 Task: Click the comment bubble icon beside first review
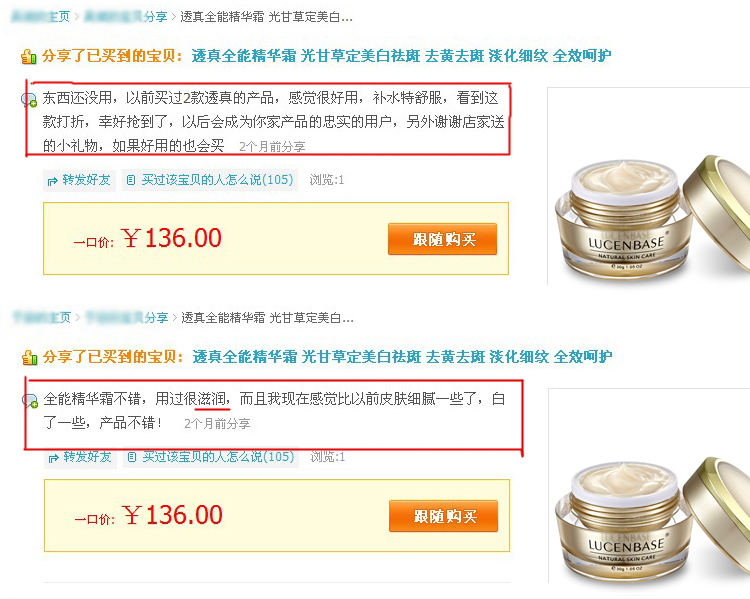pyautogui.click(x=29, y=100)
